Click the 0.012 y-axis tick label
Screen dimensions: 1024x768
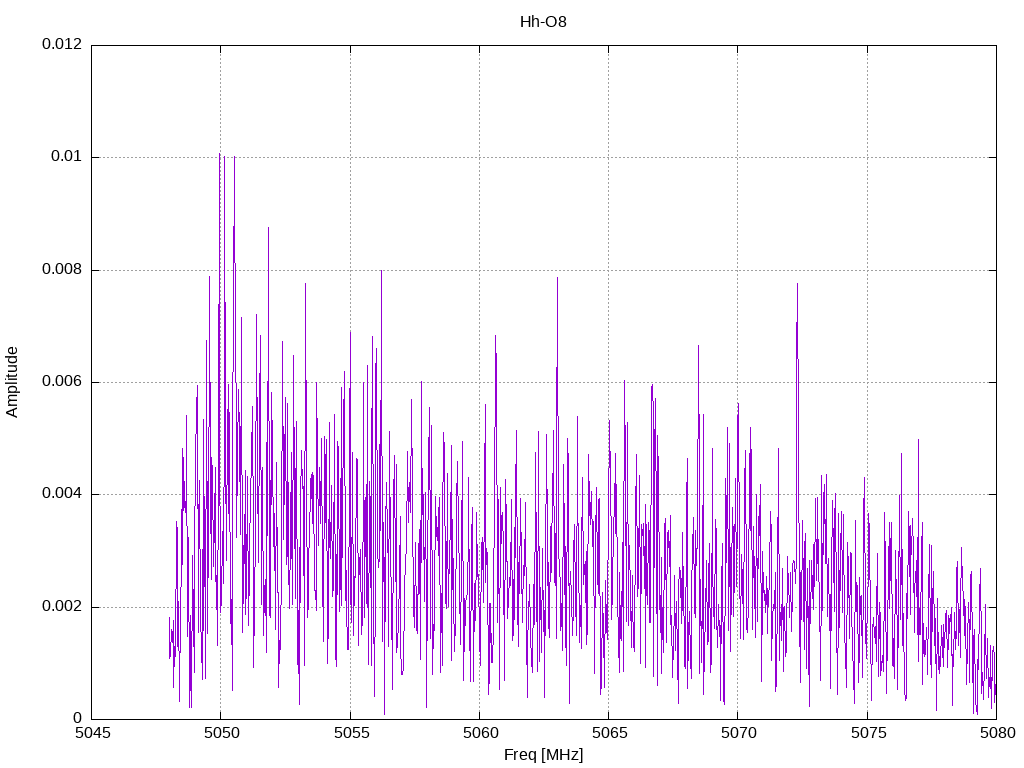pos(62,44)
